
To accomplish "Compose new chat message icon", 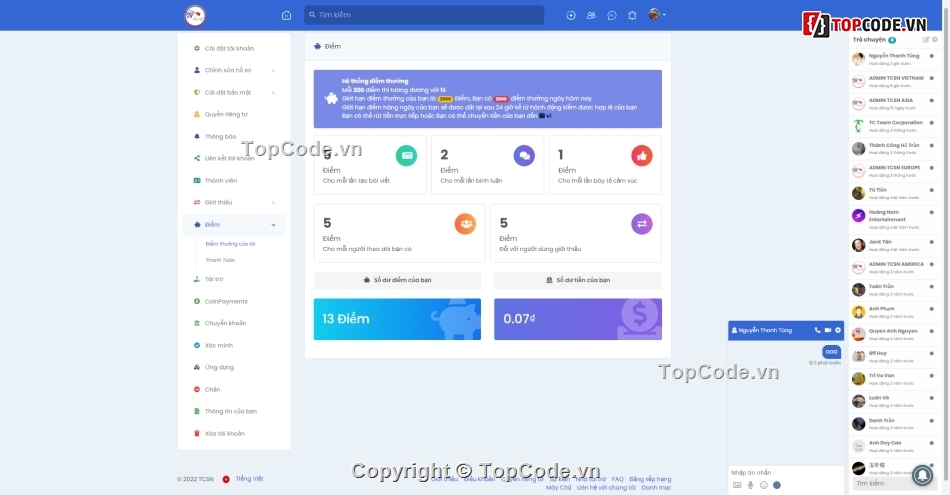I will (x=926, y=39).
